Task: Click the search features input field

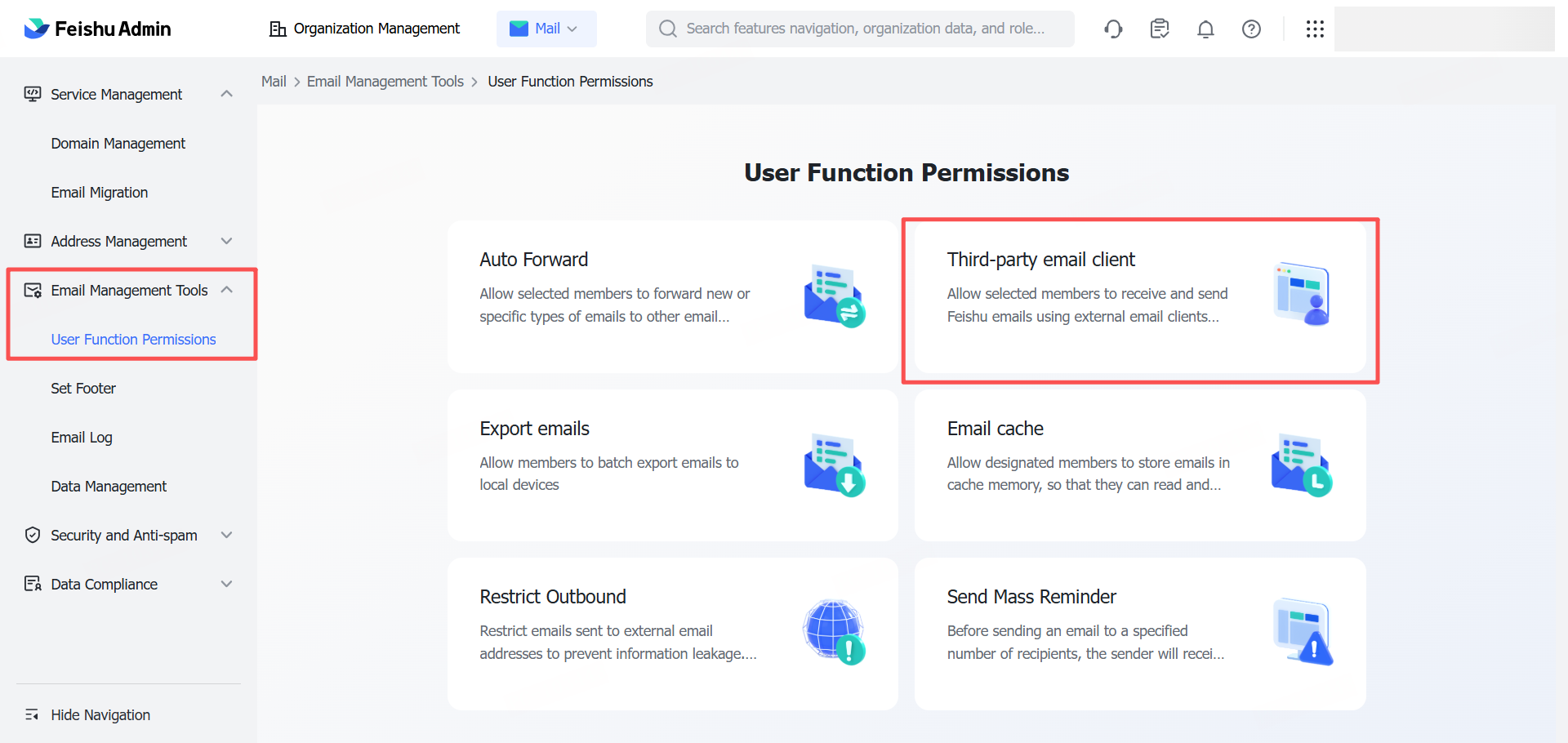Action: pos(866,29)
